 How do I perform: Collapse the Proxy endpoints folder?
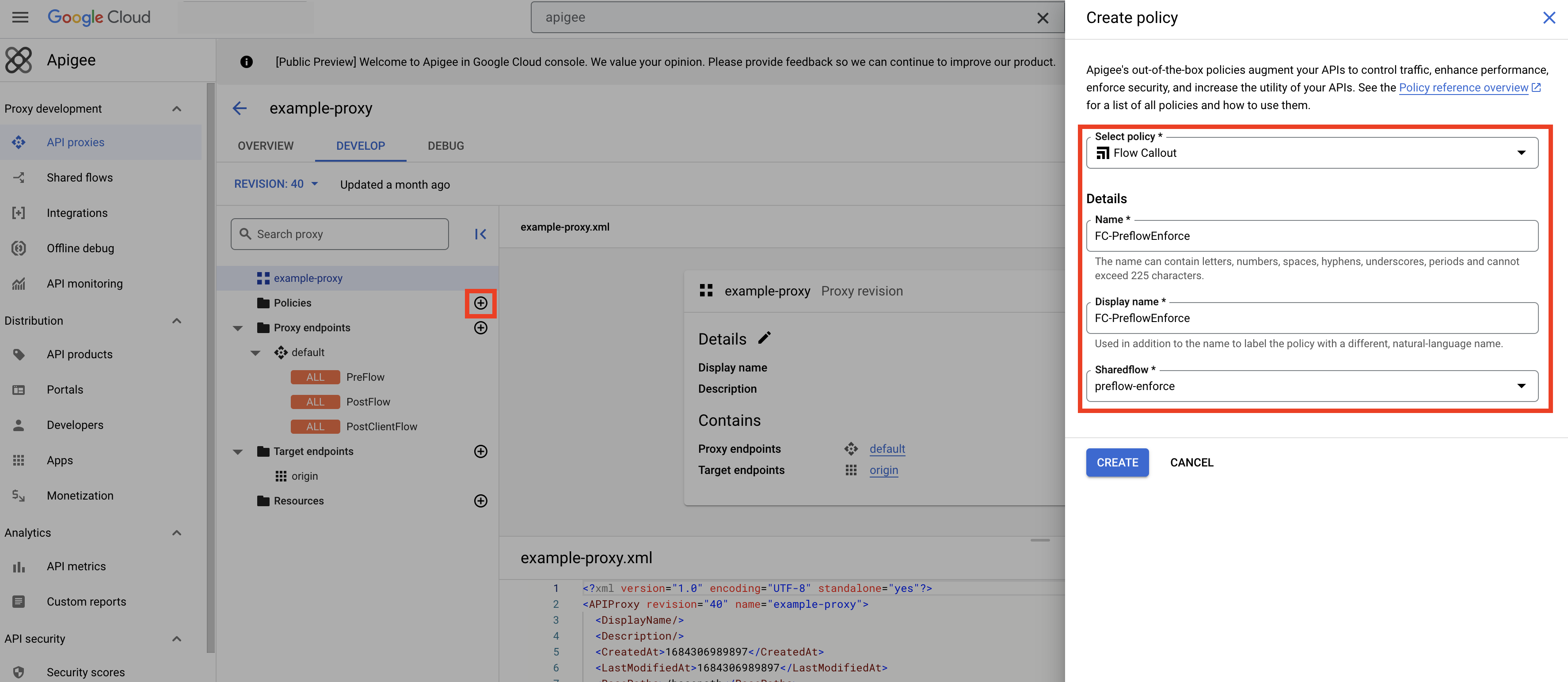click(238, 328)
